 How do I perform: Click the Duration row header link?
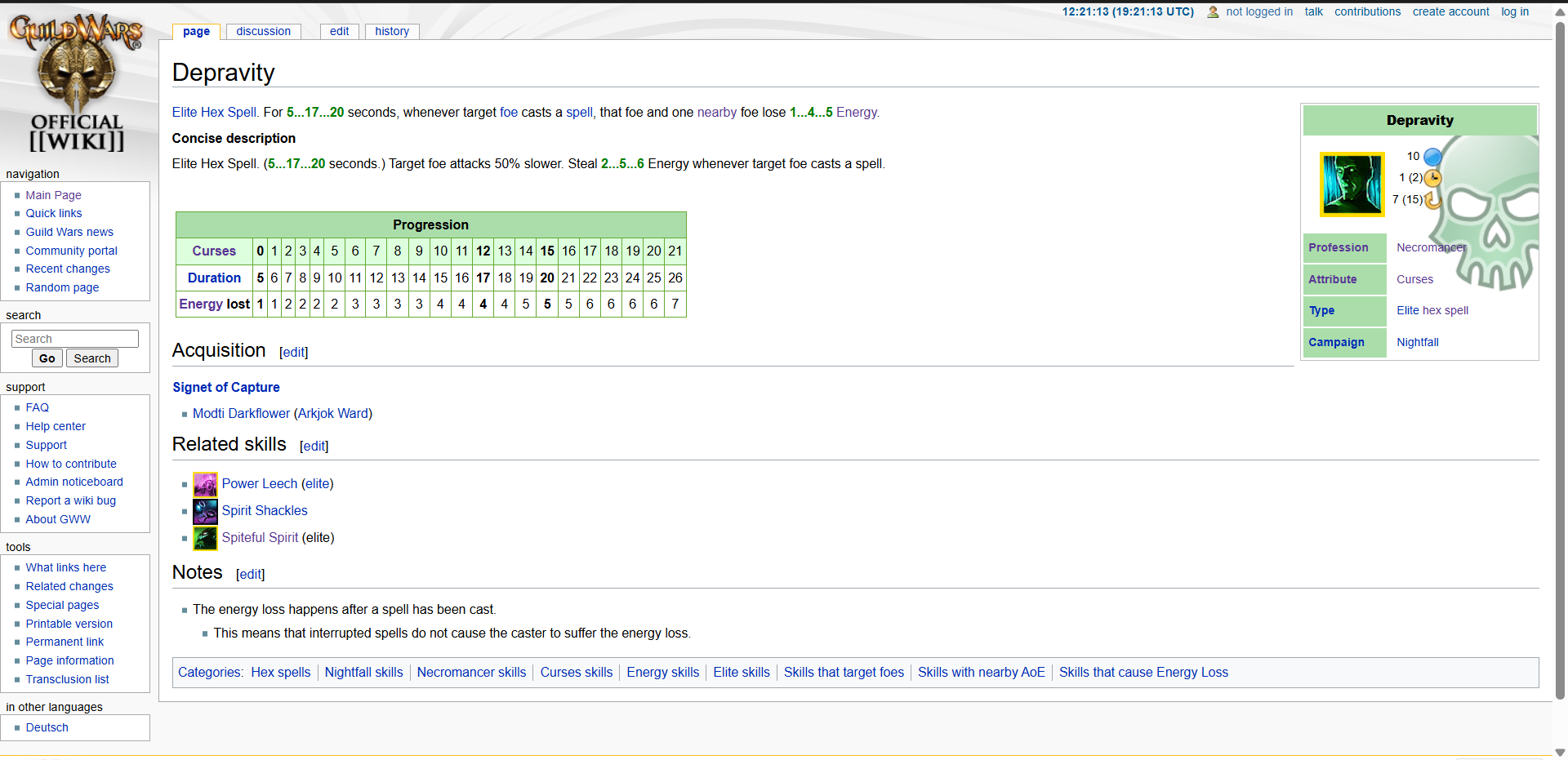point(214,278)
